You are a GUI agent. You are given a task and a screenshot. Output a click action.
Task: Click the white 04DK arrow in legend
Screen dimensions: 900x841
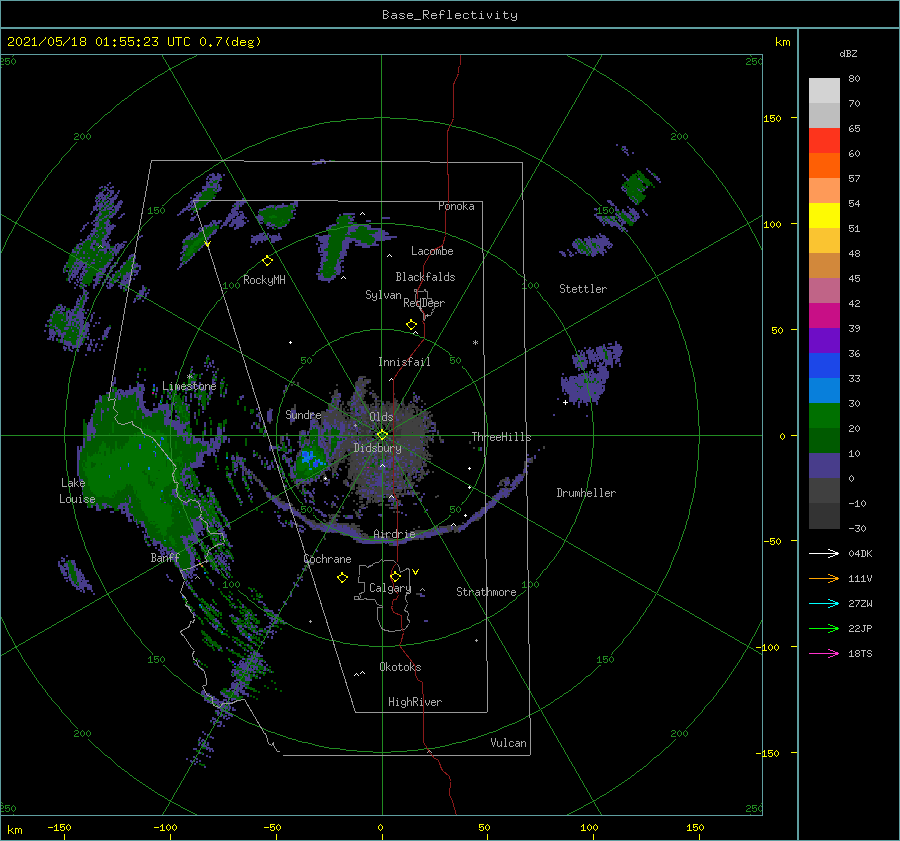[824, 553]
